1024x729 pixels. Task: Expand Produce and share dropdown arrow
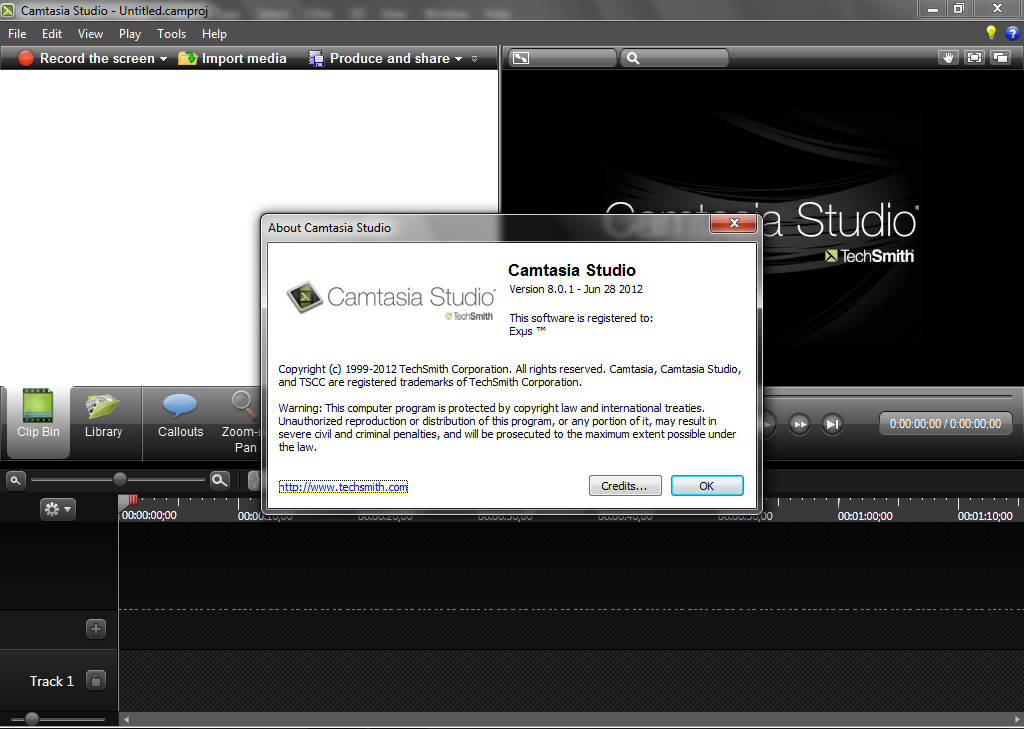[x=458, y=59]
